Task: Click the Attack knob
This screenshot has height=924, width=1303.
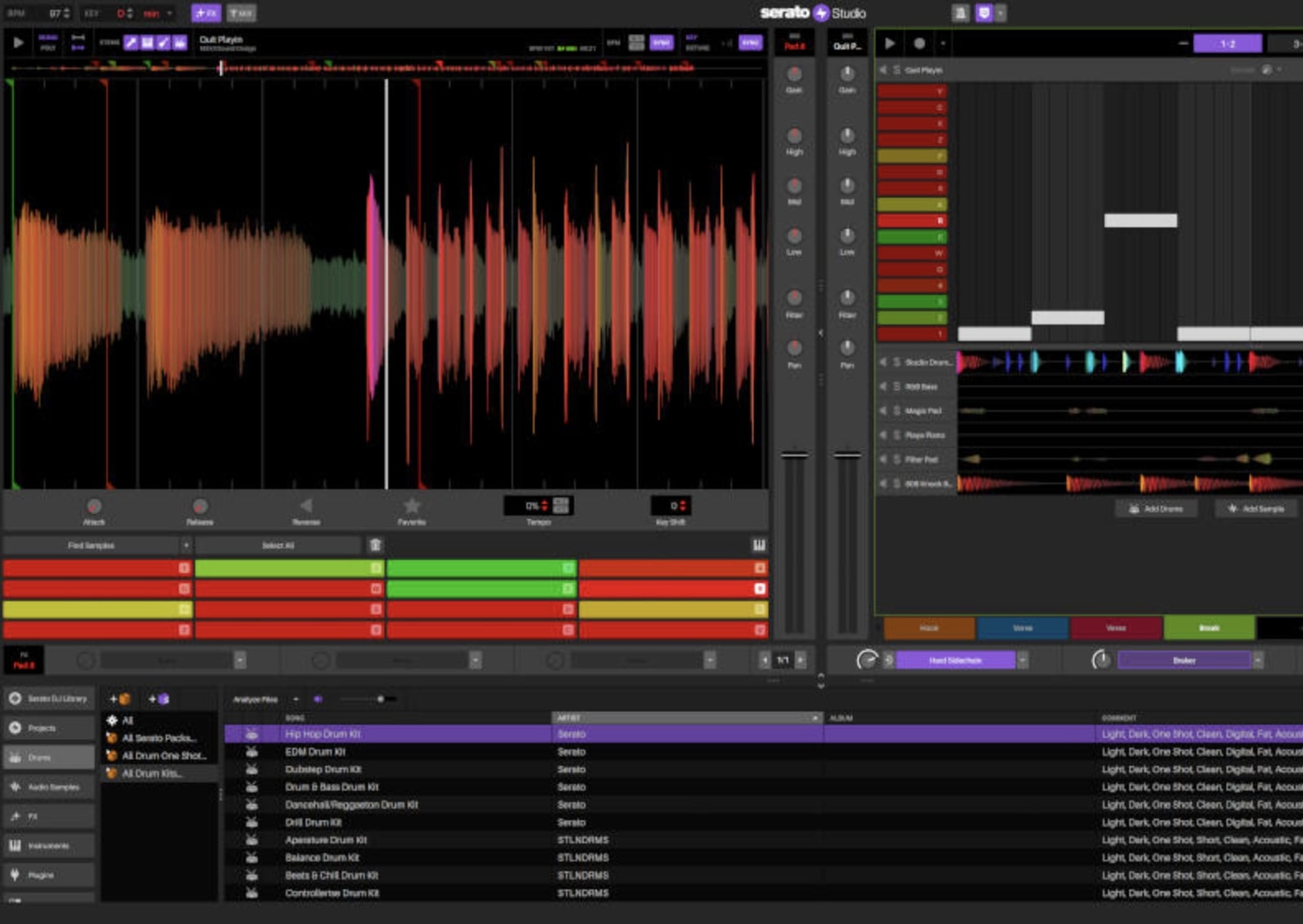Action: 94,506
